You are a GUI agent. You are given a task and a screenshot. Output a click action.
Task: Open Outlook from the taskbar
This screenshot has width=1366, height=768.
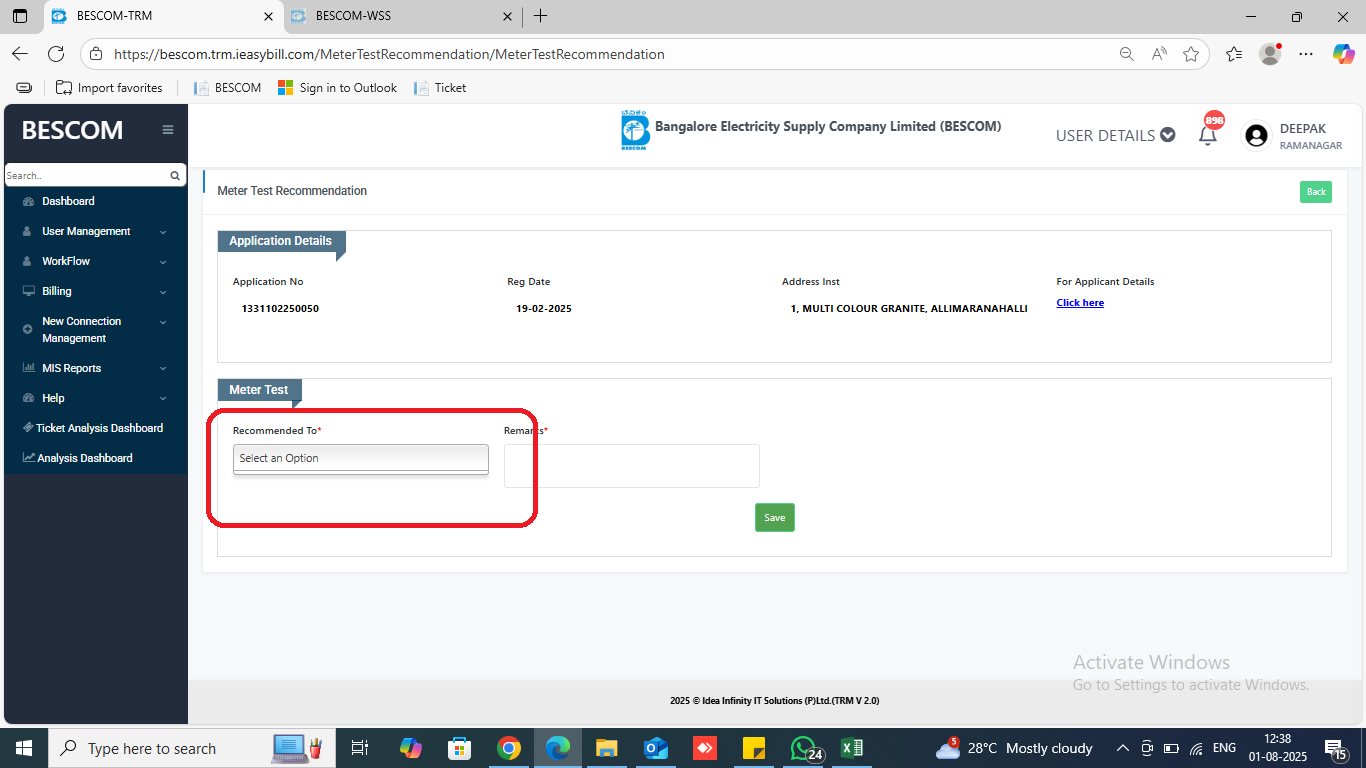[x=656, y=748]
